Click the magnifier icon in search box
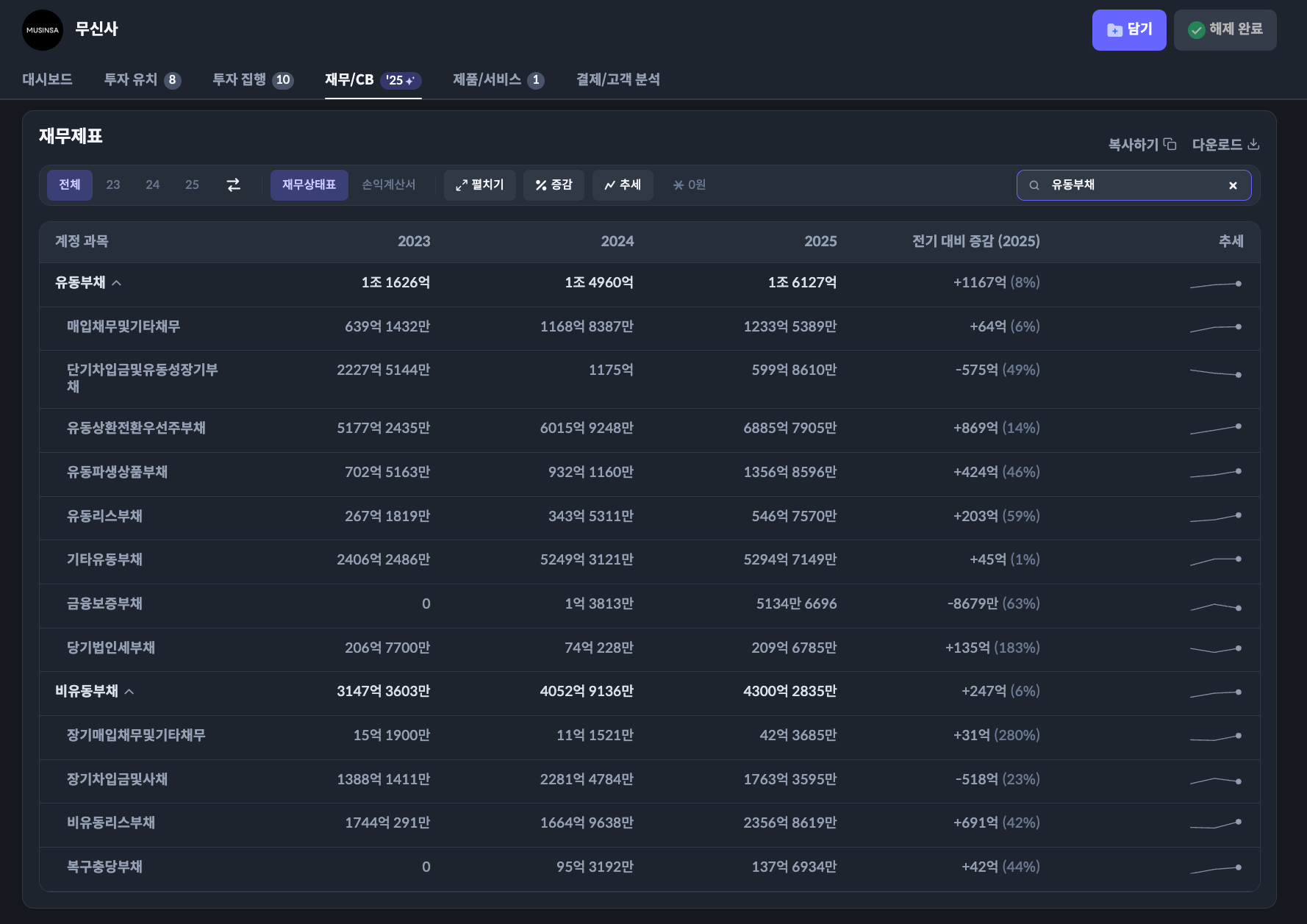Screen dimensions: 1307x924 pos(1034,185)
